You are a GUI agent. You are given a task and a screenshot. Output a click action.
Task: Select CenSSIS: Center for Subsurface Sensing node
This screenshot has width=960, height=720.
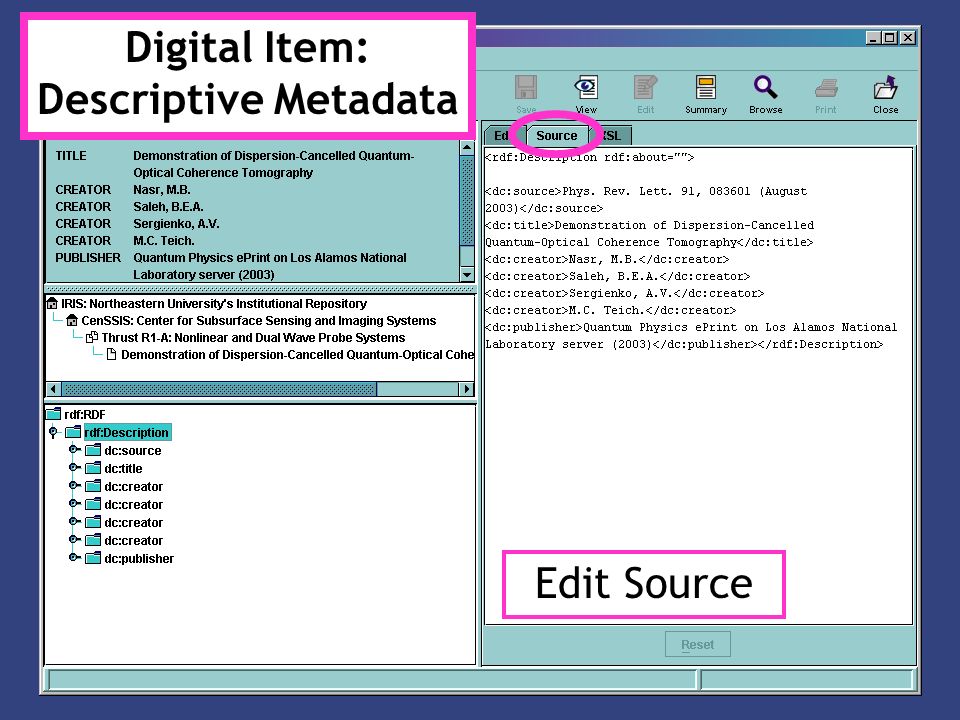click(259, 321)
